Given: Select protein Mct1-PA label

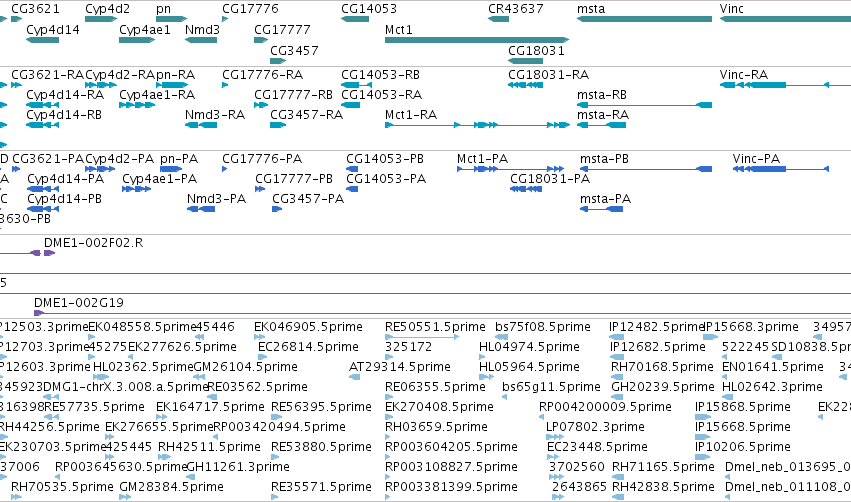Looking at the screenshot, I should tap(482, 159).
